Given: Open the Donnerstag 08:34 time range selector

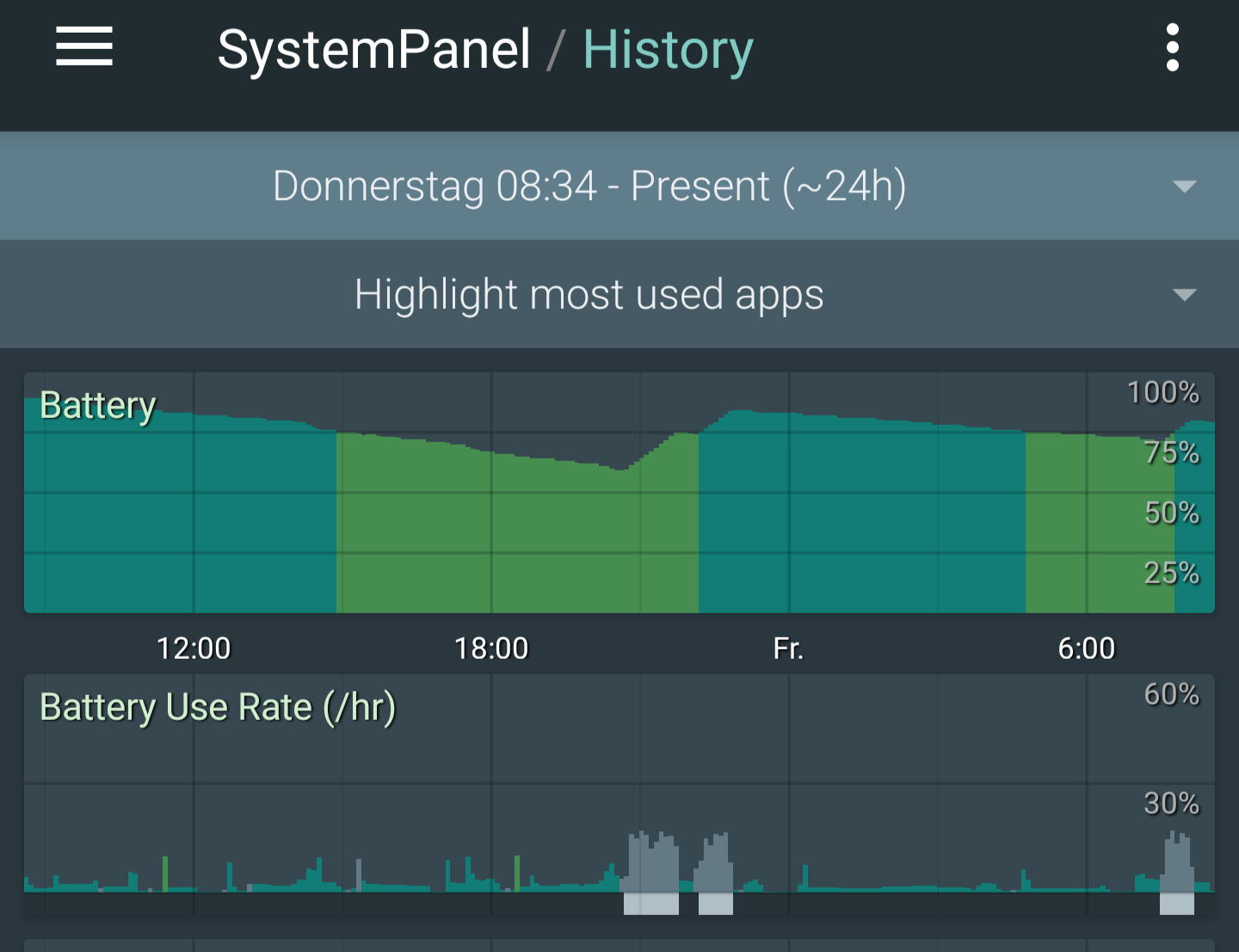Looking at the screenshot, I should pos(589,186).
